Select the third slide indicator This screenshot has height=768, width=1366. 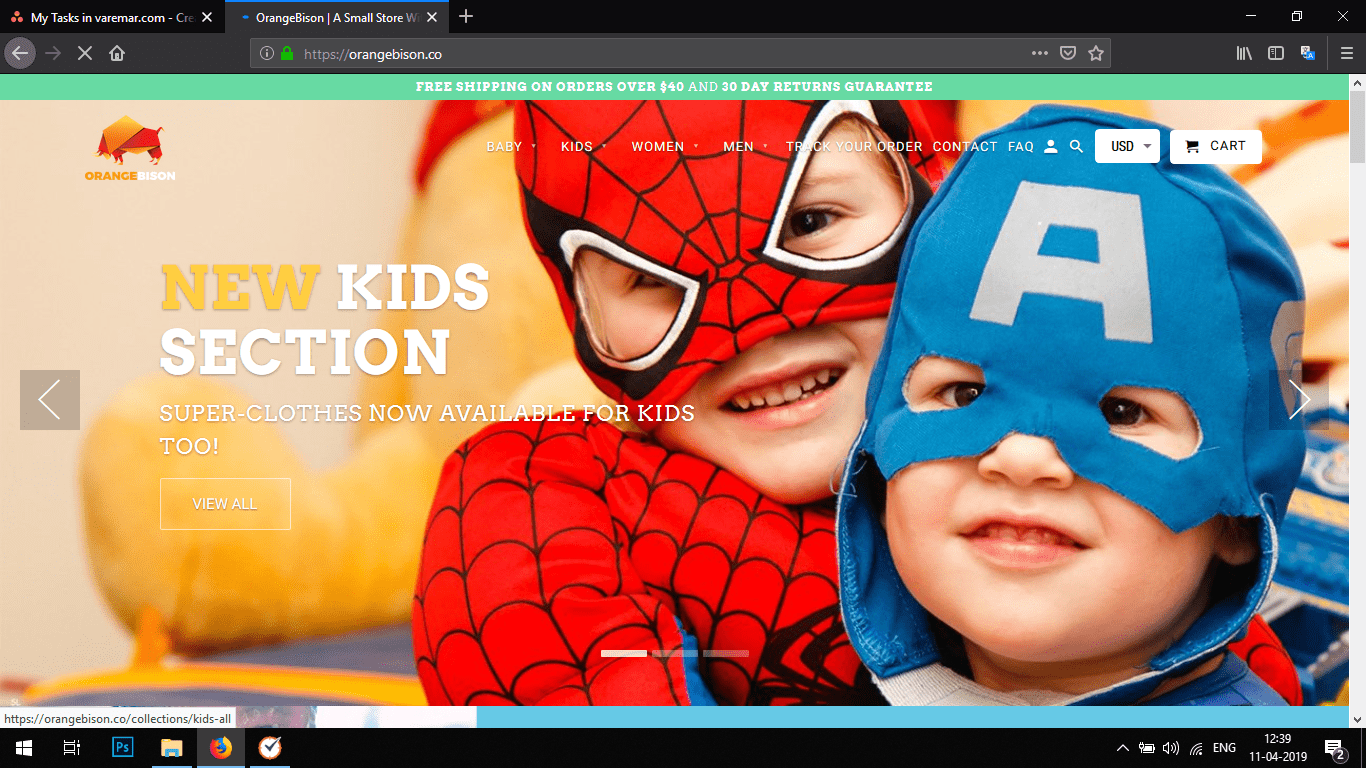click(726, 653)
